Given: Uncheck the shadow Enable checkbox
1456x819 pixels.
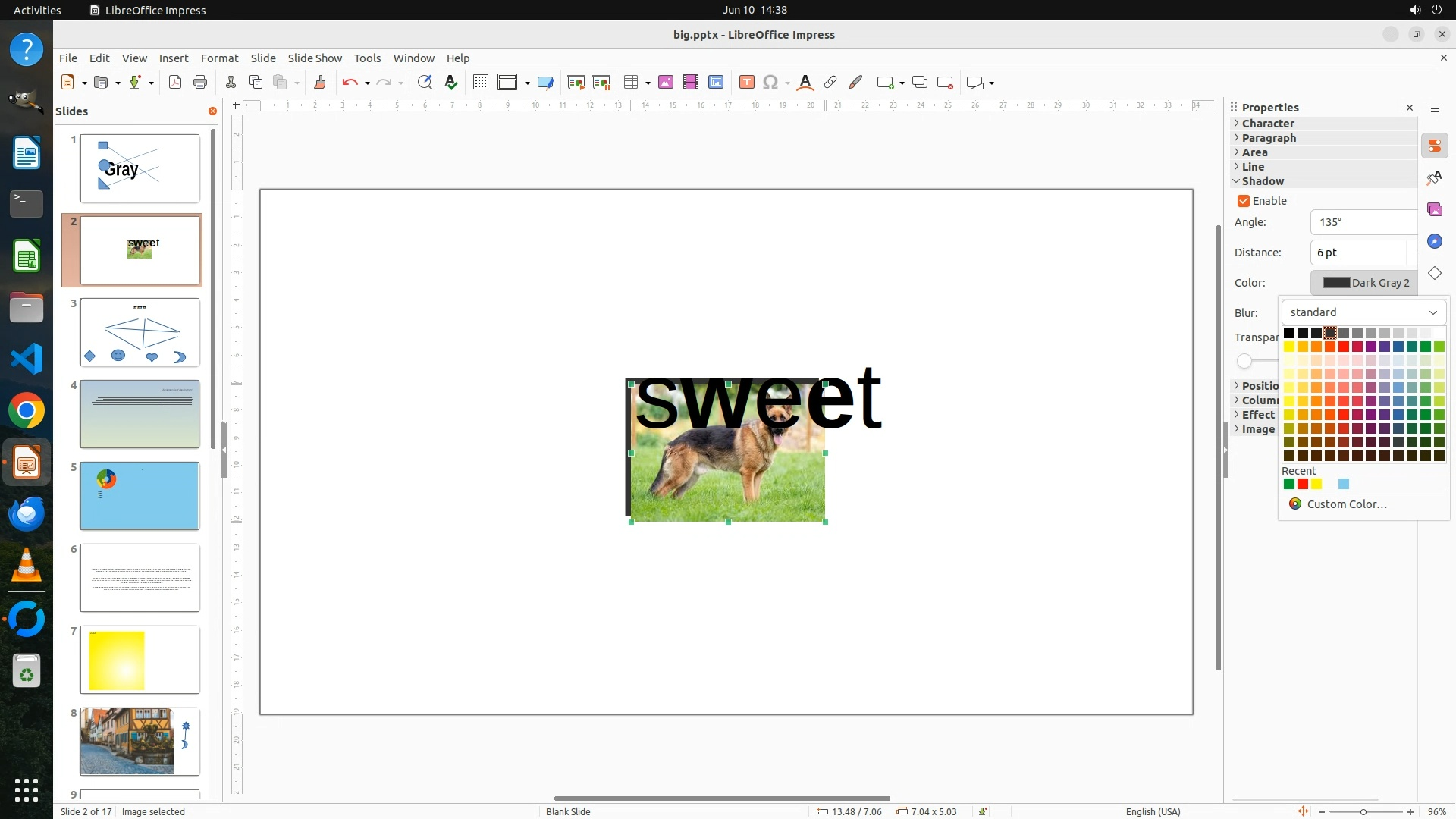Looking at the screenshot, I should coord(1244,201).
